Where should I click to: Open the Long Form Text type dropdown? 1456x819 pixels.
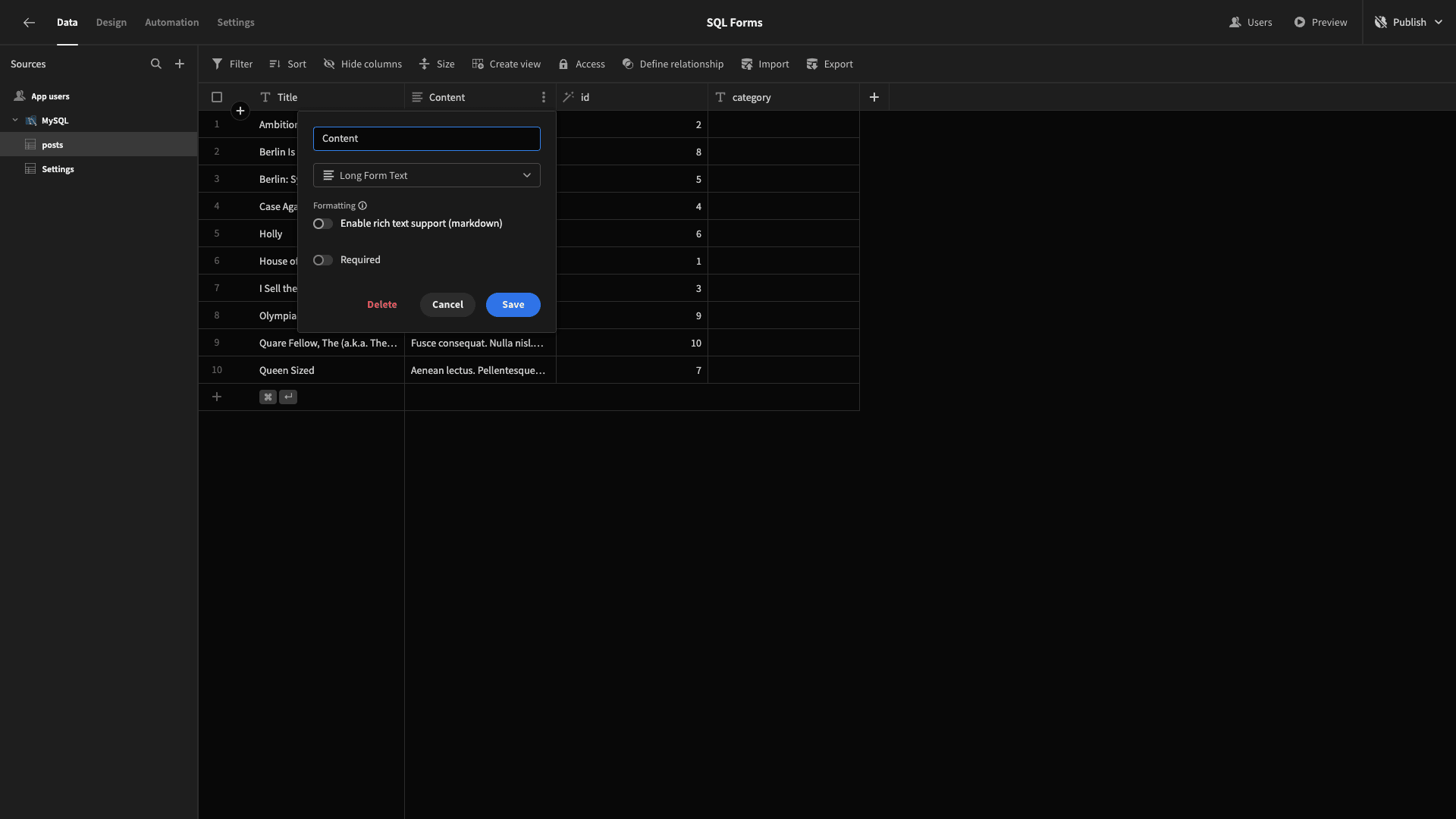coord(426,175)
